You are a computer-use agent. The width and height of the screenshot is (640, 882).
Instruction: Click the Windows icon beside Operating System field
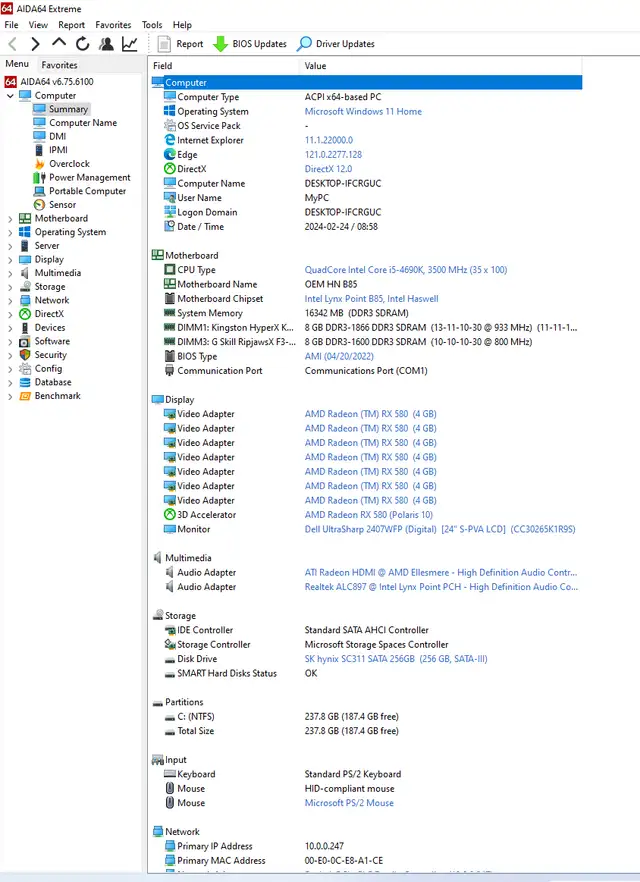[169, 111]
